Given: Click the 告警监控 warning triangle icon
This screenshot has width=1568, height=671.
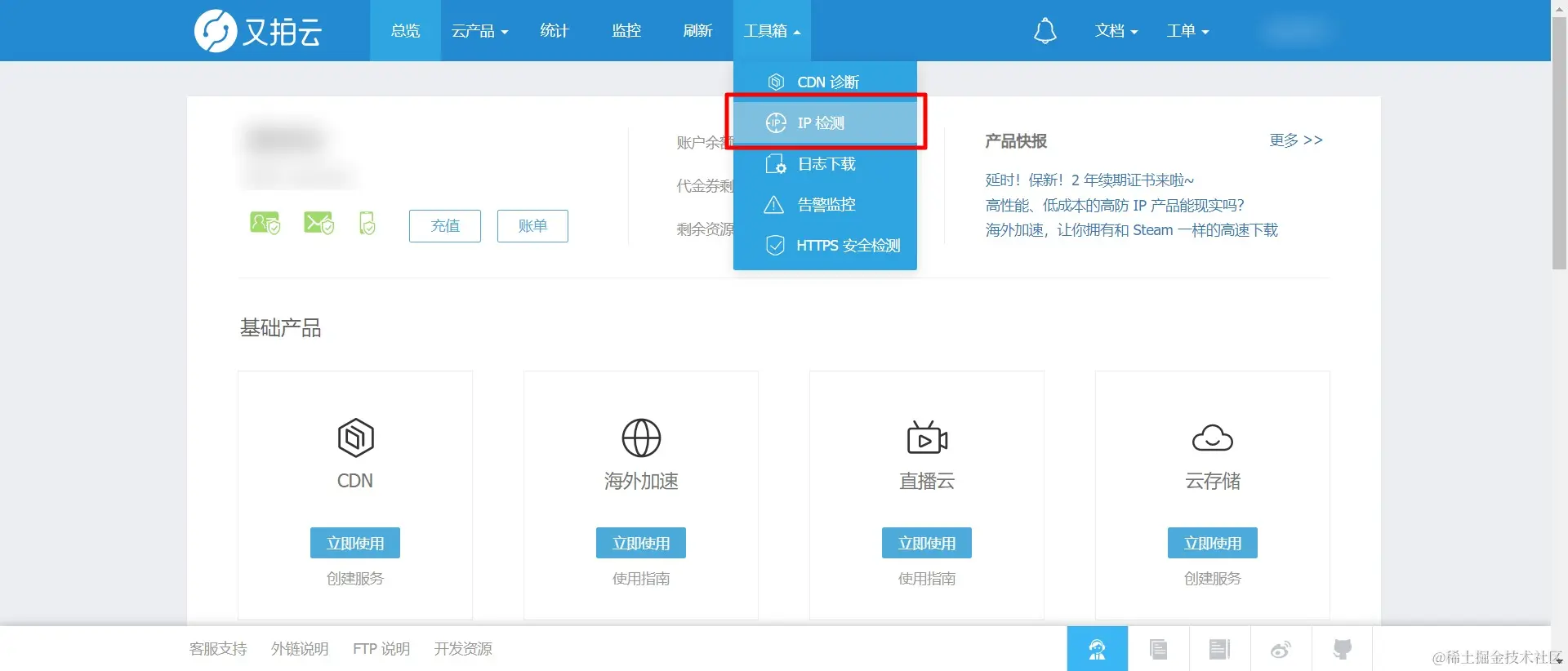Looking at the screenshot, I should click(x=774, y=204).
